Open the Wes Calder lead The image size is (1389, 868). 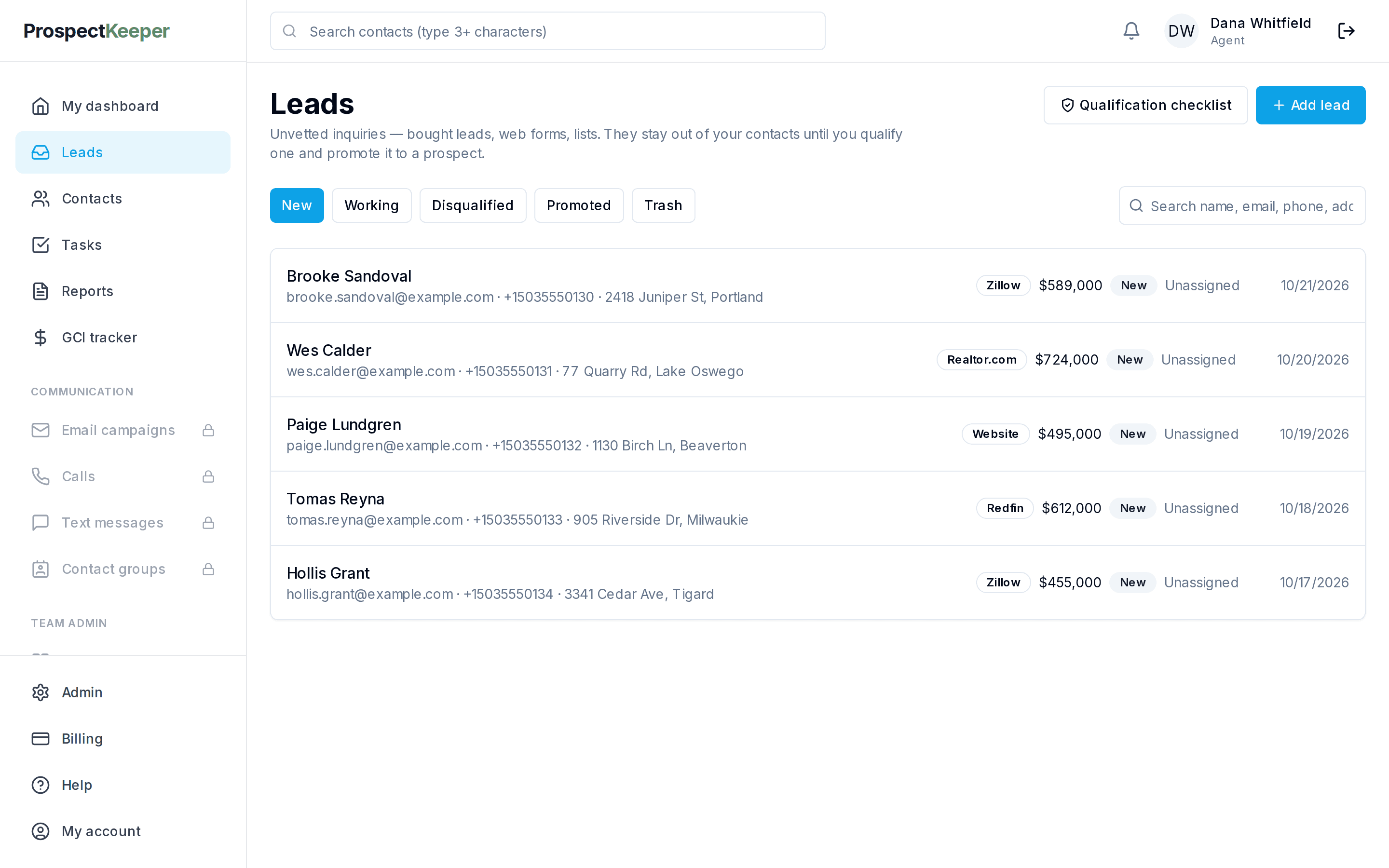click(817, 360)
